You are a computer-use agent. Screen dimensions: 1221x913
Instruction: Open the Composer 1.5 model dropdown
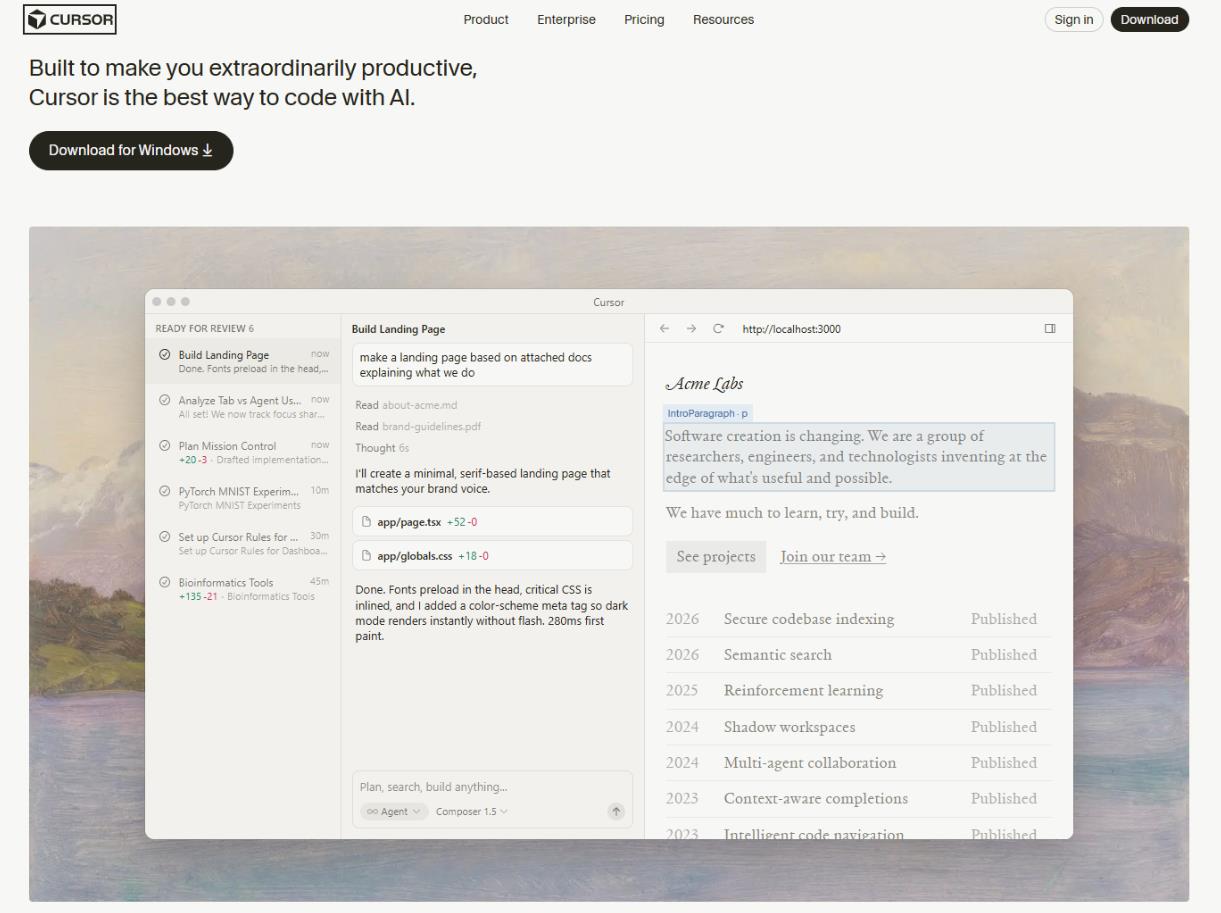tap(471, 811)
